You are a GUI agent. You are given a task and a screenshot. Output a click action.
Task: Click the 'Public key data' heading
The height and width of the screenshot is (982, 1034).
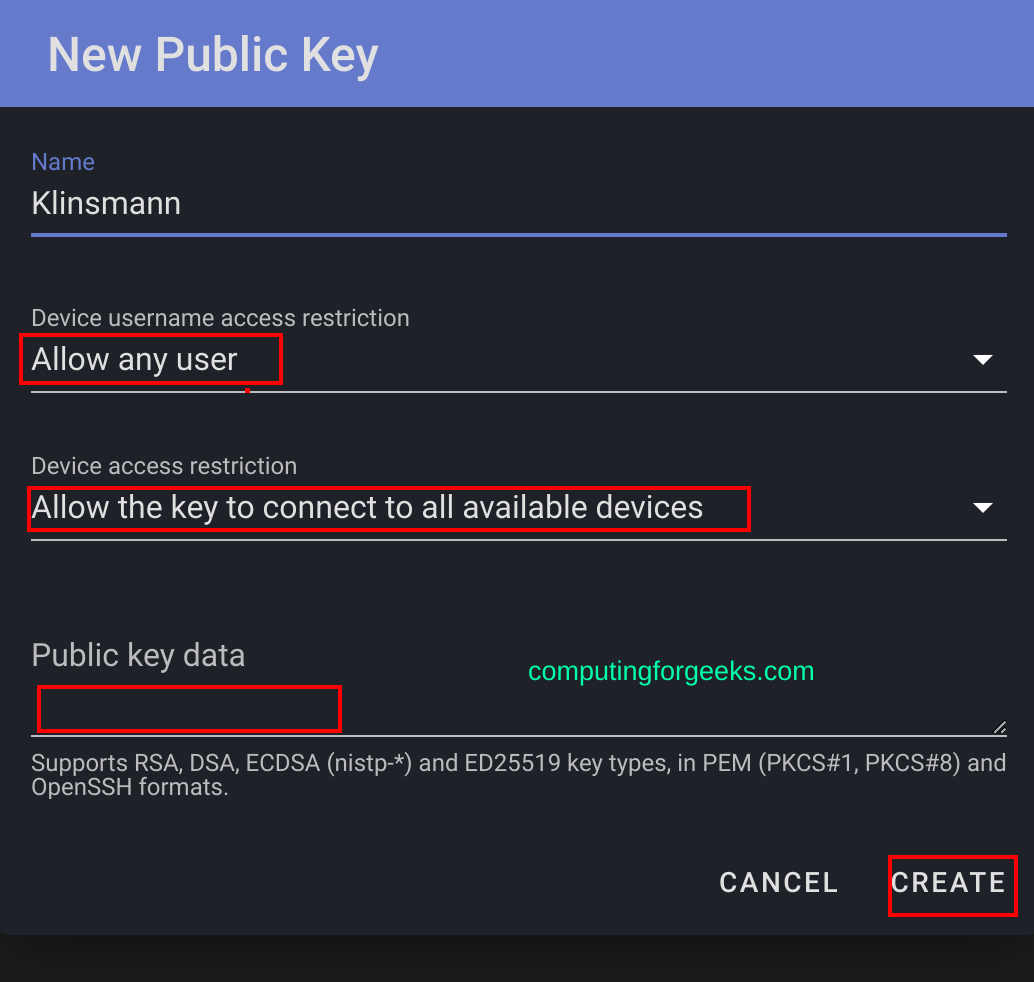[138, 655]
